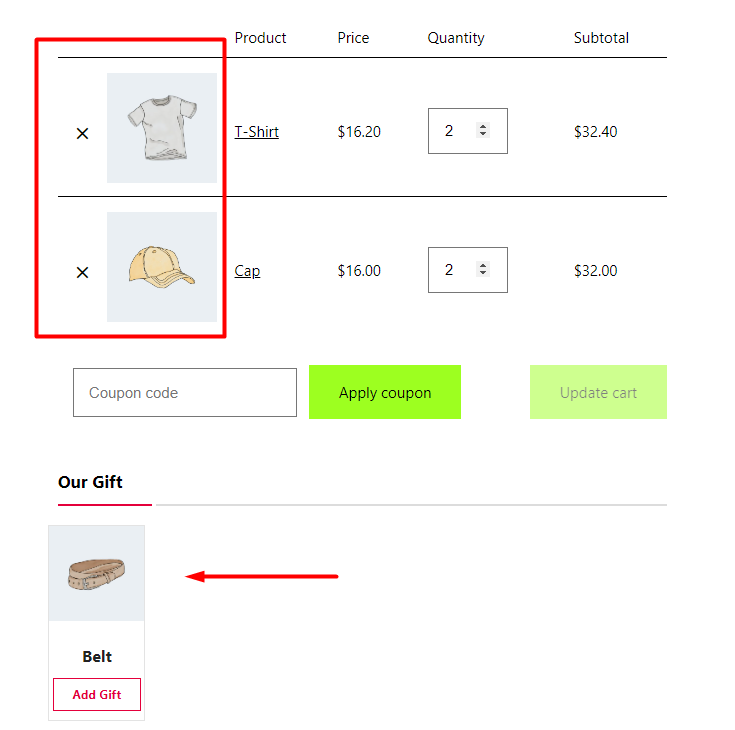
Task: Click into the Coupon code field
Action: (185, 392)
